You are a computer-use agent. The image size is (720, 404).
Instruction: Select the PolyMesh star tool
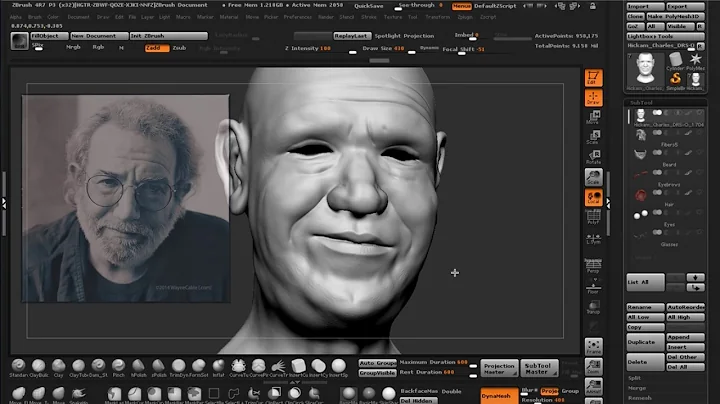pos(695,61)
